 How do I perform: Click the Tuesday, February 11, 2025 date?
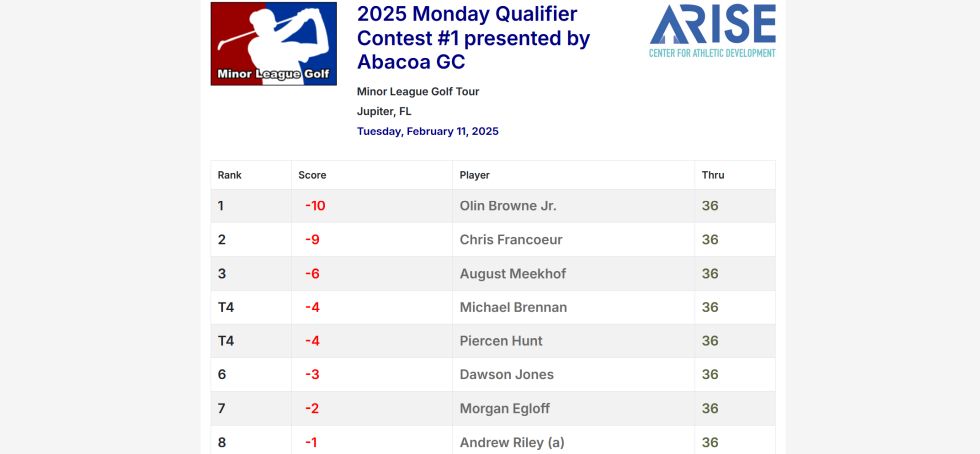(428, 131)
